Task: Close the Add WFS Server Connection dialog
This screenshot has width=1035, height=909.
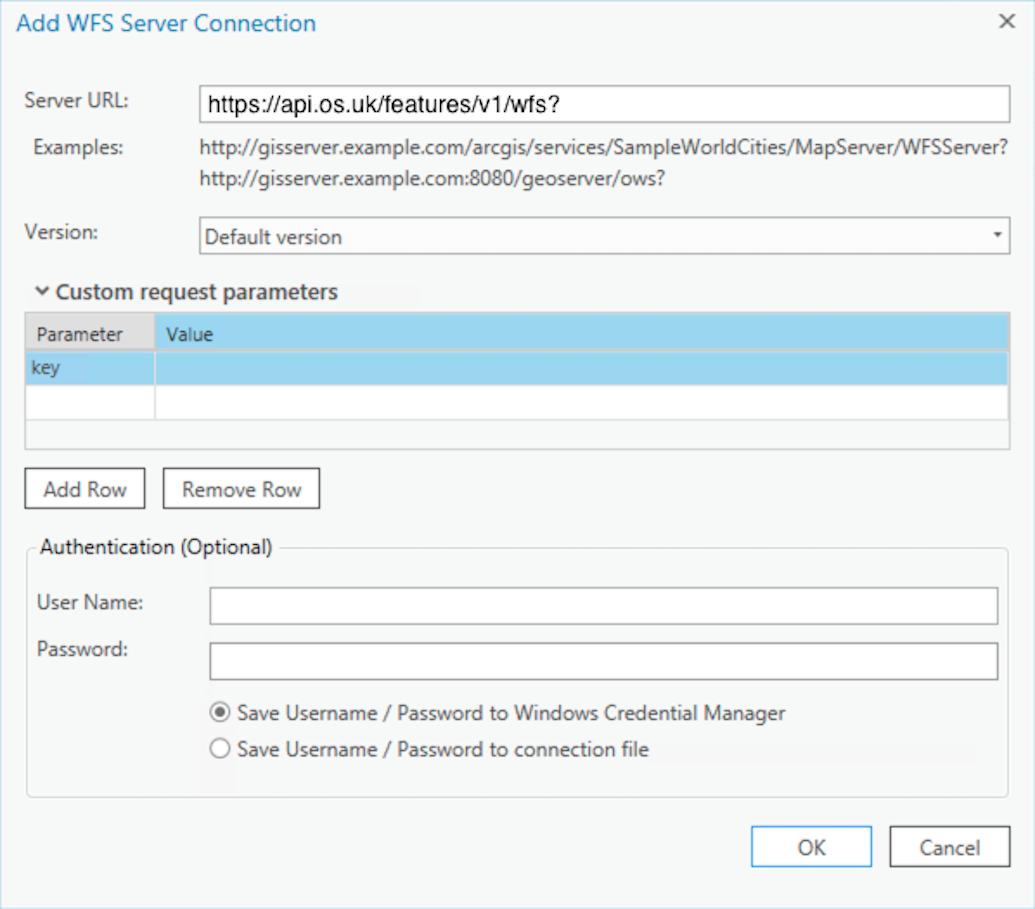Action: [1007, 22]
